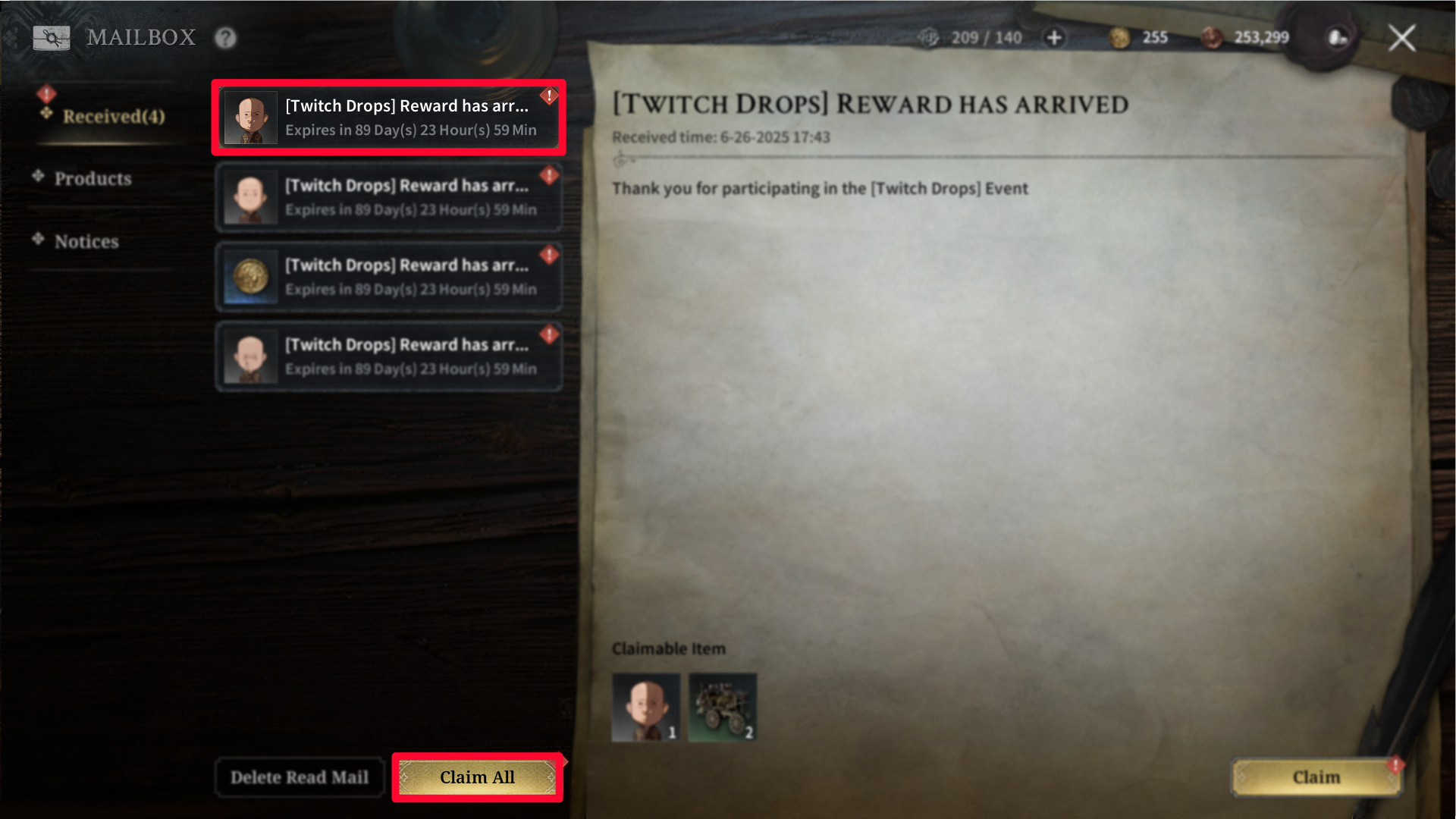Click the mailbox help question mark icon
The width and height of the screenshot is (1456, 819).
click(225, 37)
